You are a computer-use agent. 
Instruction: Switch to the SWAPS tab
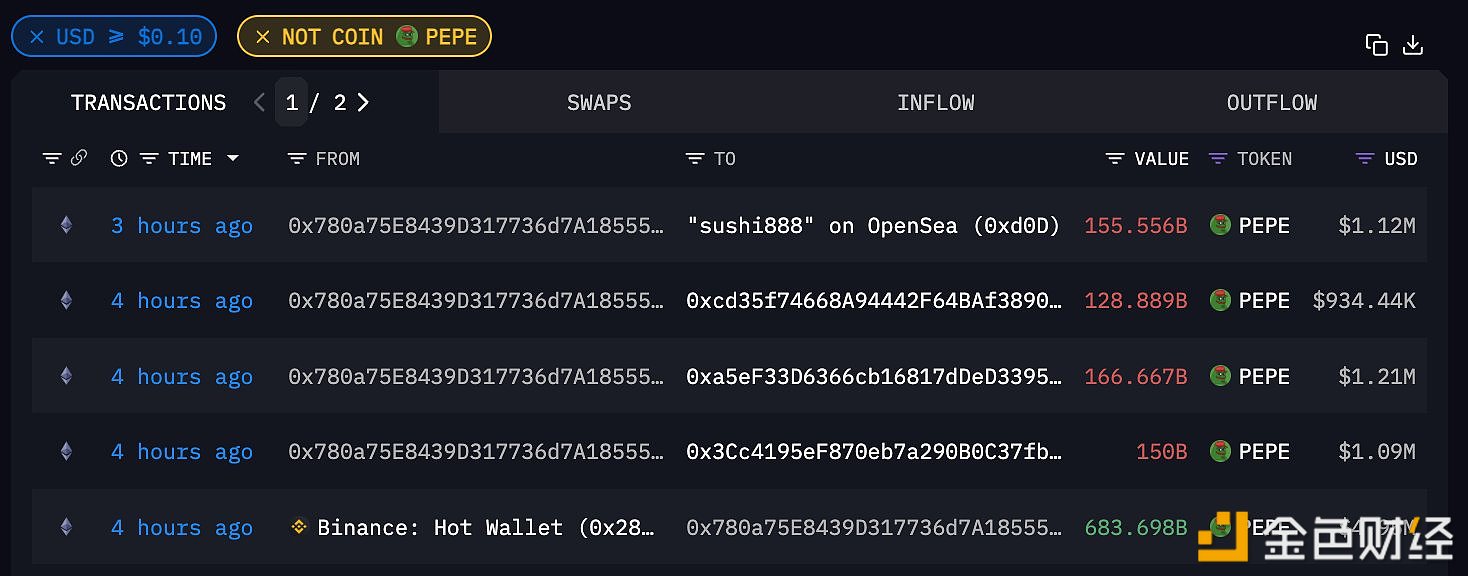(x=599, y=102)
